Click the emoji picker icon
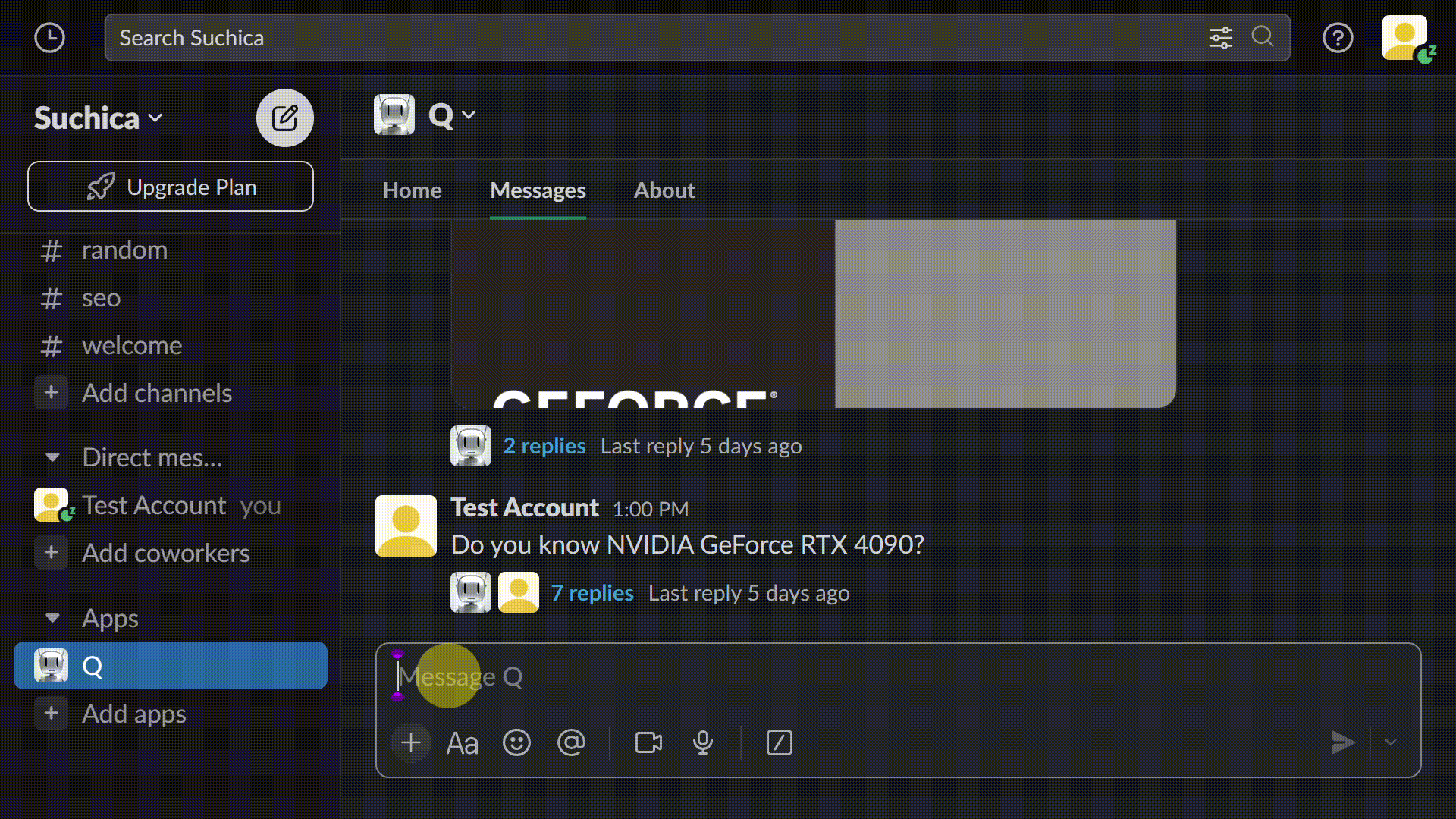Image resolution: width=1456 pixels, height=819 pixels. 517,743
